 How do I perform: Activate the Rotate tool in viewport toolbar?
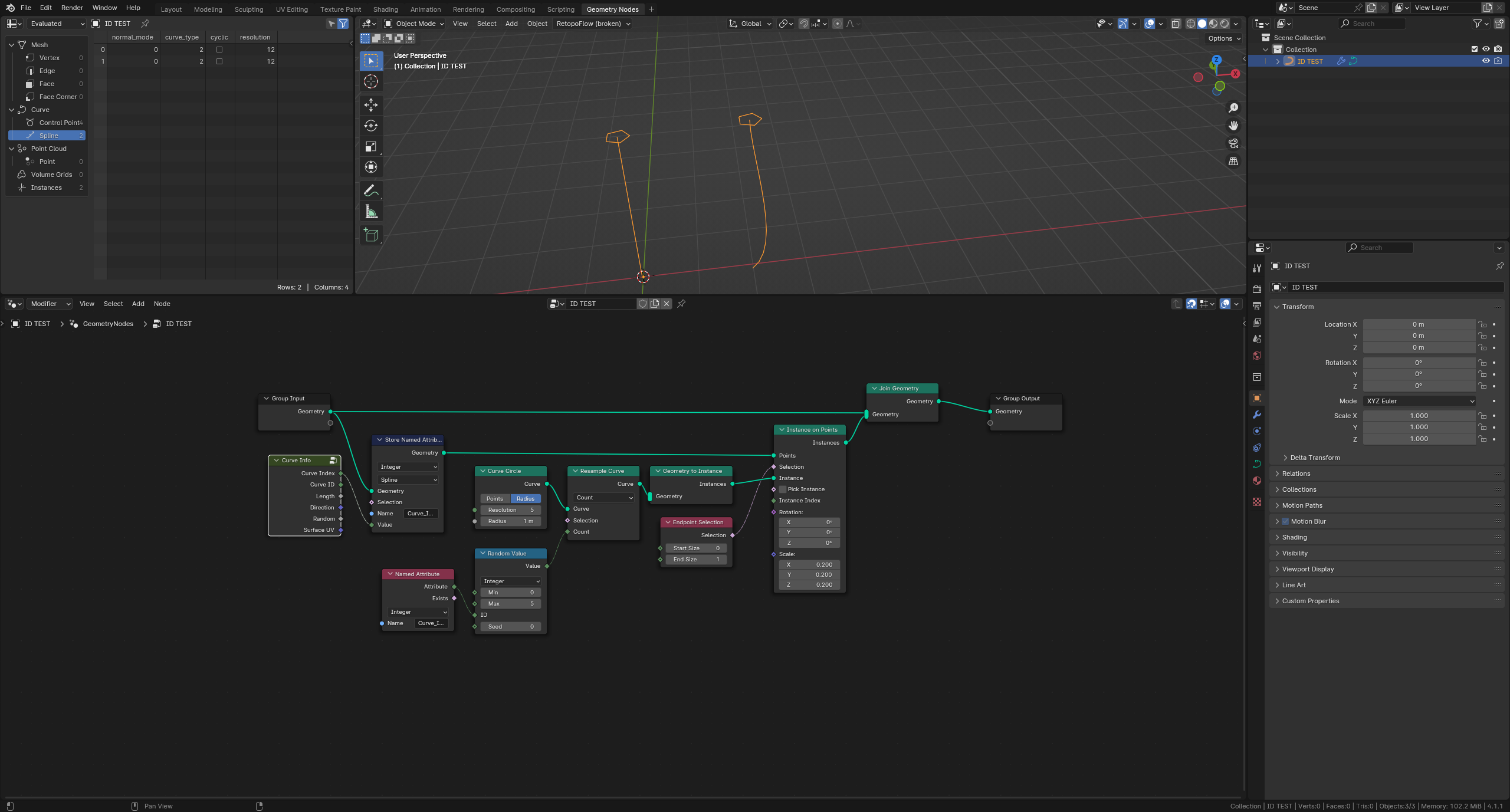tap(371, 126)
